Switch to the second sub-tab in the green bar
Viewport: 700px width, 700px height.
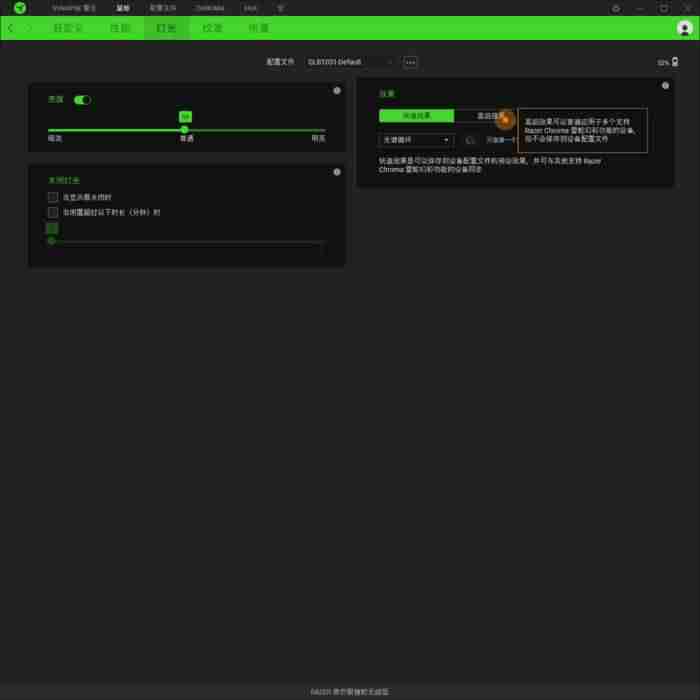point(120,28)
